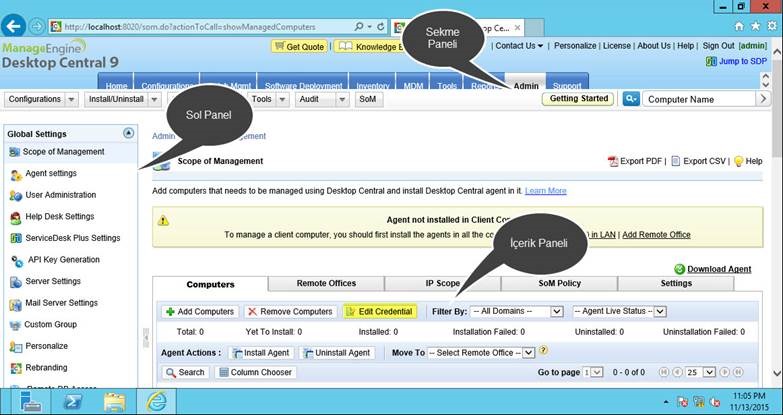
Task: Click the green Download Agent icon
Action: pyautogui.click(x=679, y=269)
